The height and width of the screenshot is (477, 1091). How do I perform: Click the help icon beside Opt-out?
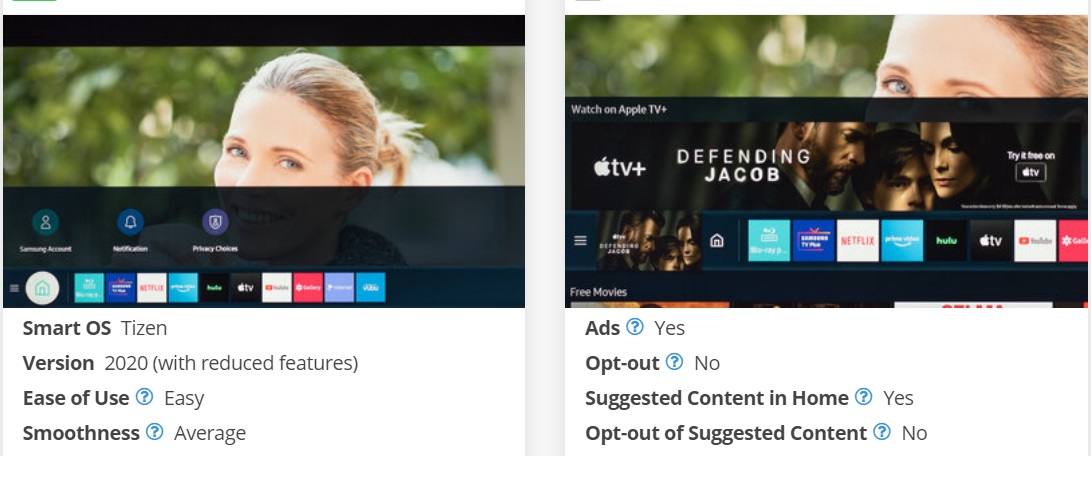[x=674, y=362]
